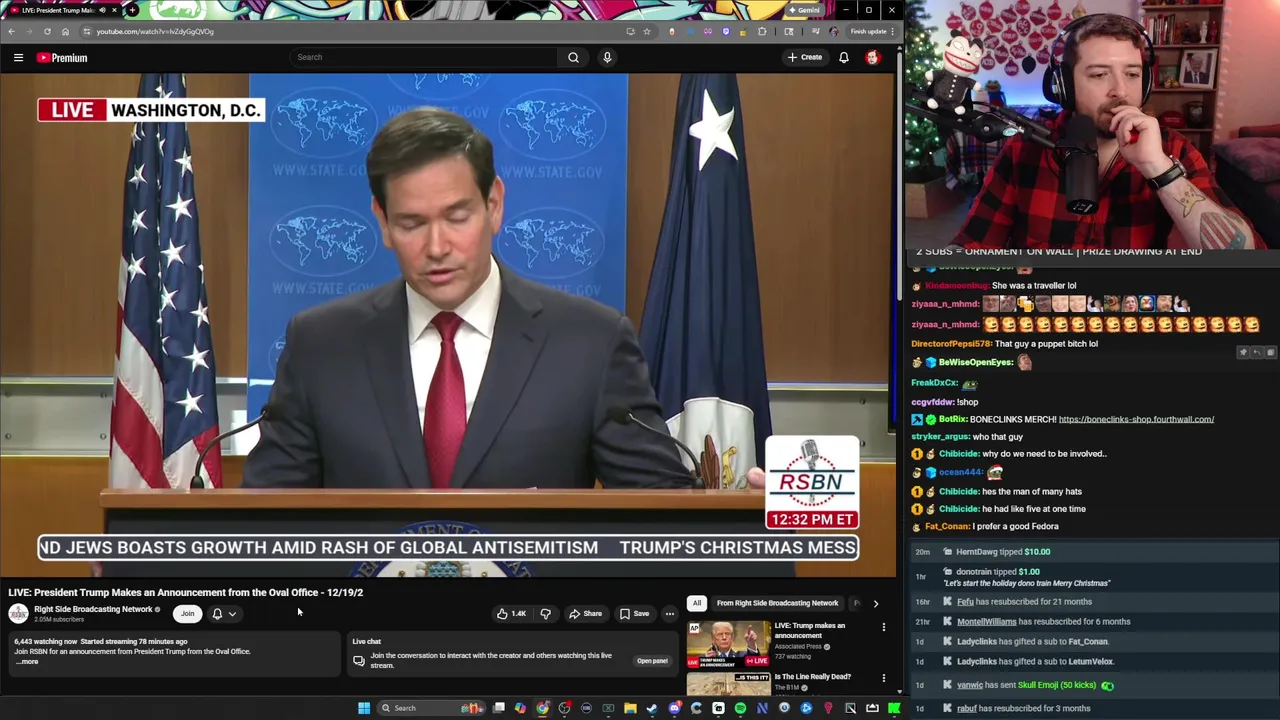Screen dimensions: 1280x720
Task: Select MontellWilliams in the events list
Action: coord(986,621)
